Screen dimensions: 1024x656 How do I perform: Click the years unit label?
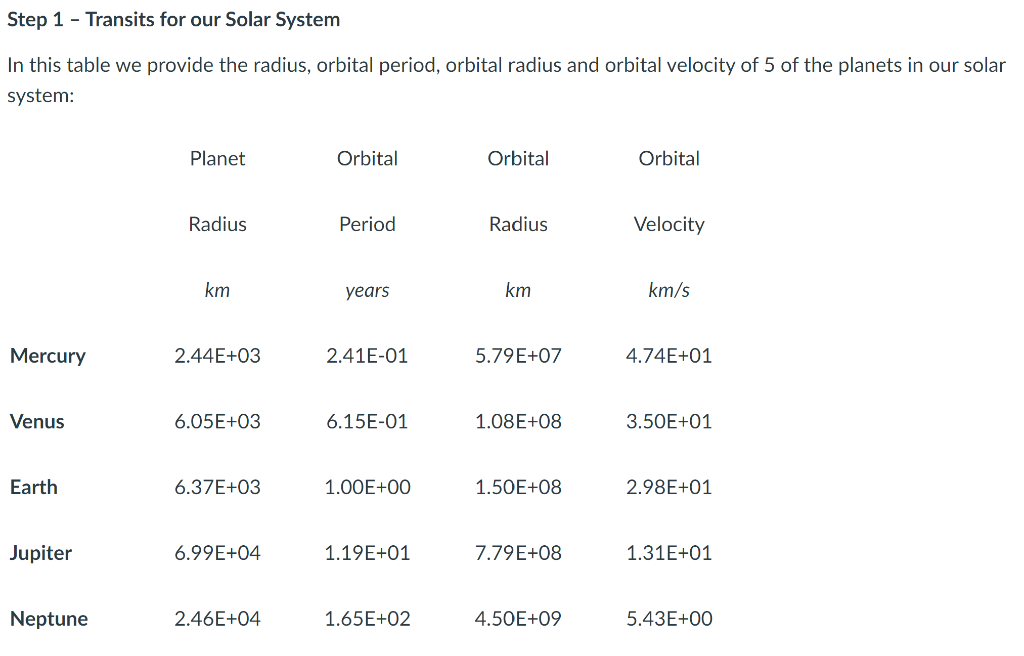click(367, 290)
